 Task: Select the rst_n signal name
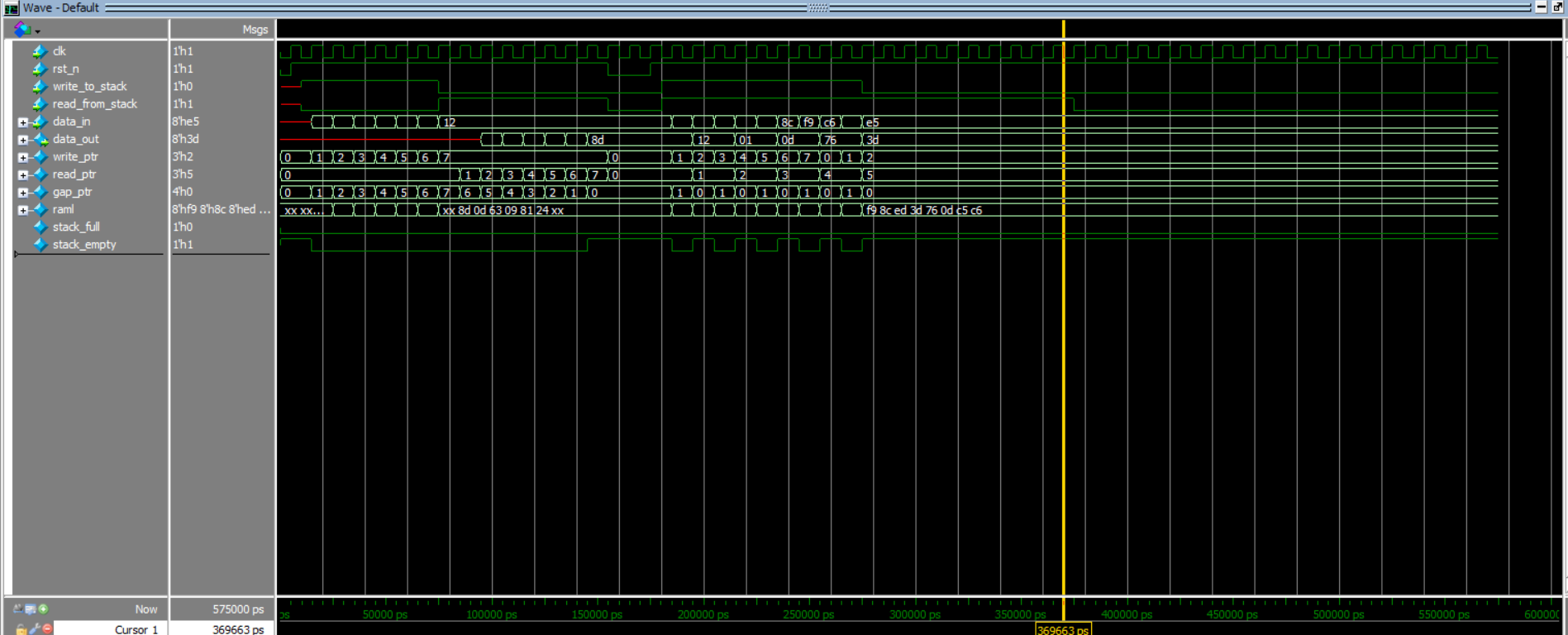click(x=66, y=69)
